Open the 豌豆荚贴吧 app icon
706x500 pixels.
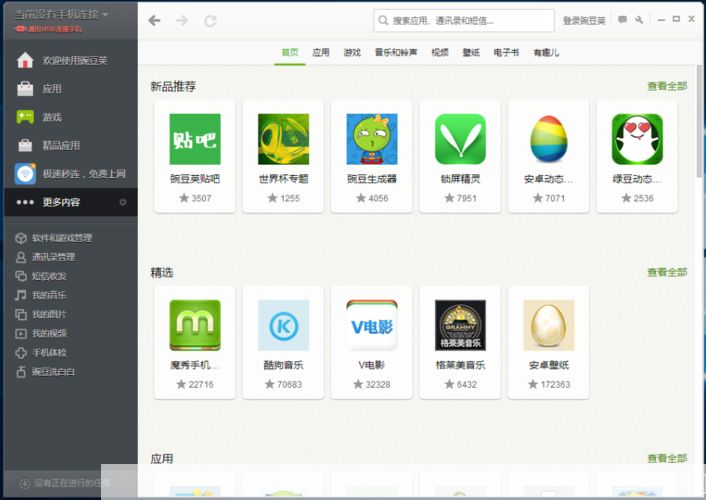(x=195, y=139)
